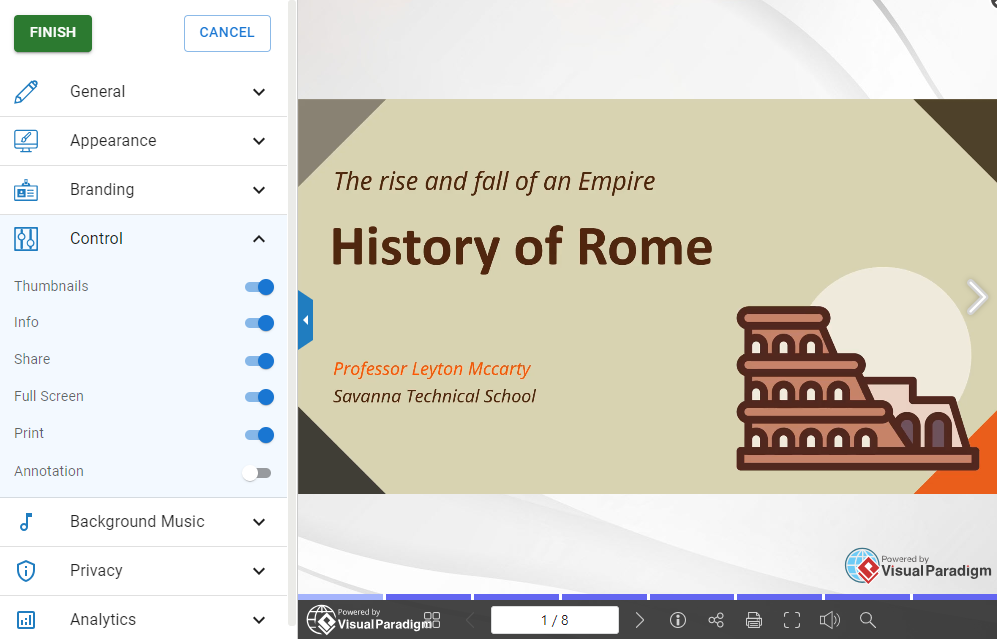
Task: Open search with the magnifier icon
Action: (x=868, y=620)
